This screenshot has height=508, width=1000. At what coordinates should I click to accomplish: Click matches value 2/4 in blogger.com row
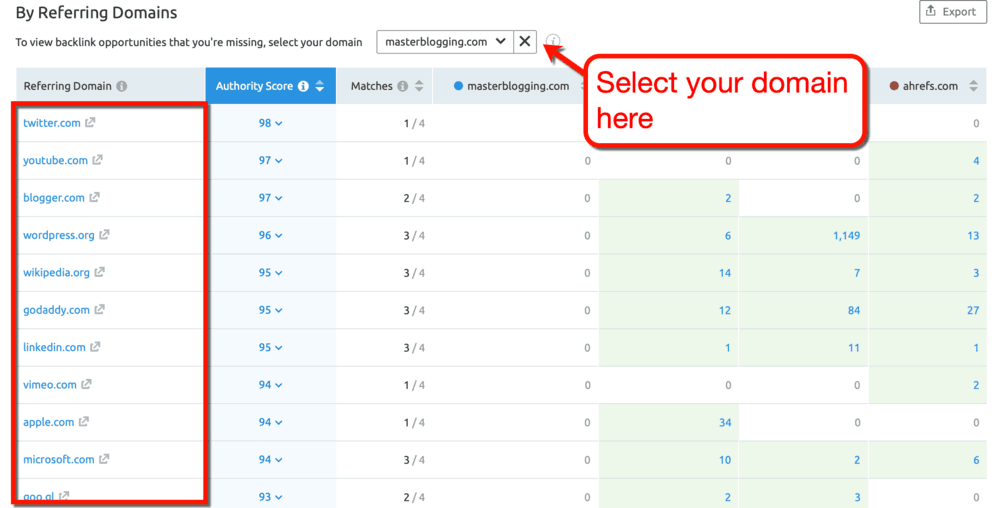[x=414, y=198]
